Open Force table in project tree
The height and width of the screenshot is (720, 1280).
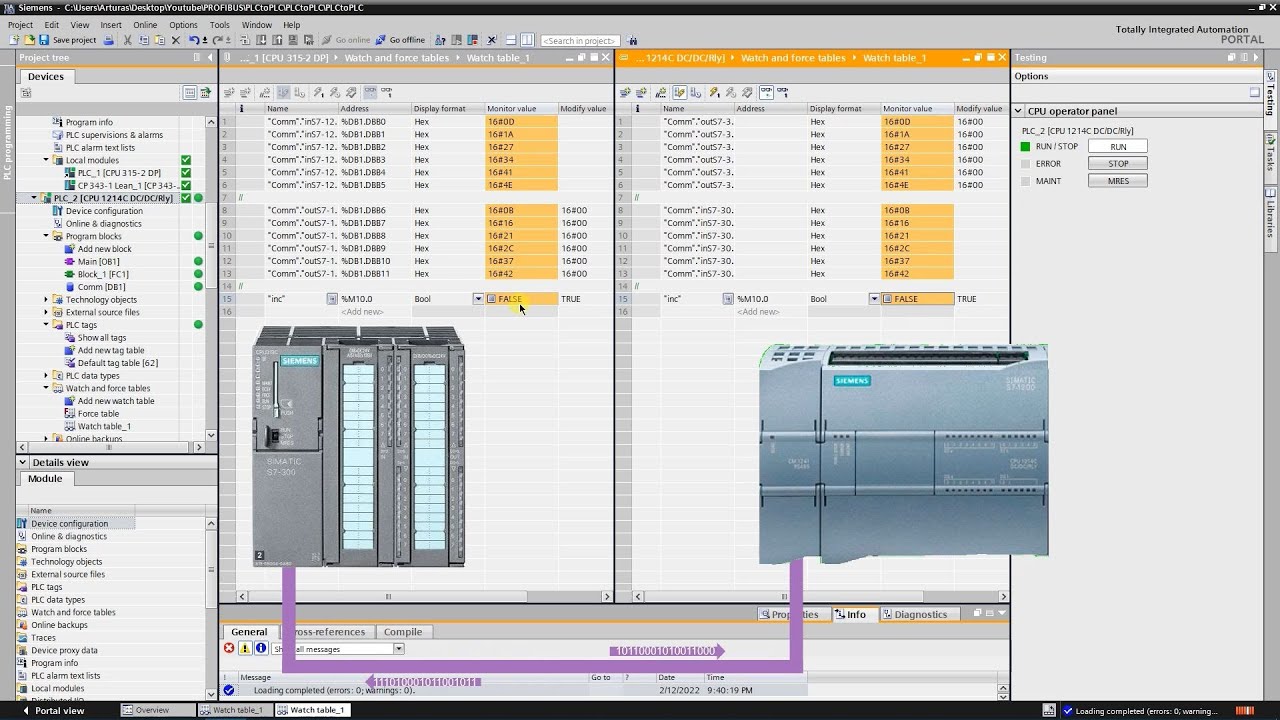coord(98,414)
